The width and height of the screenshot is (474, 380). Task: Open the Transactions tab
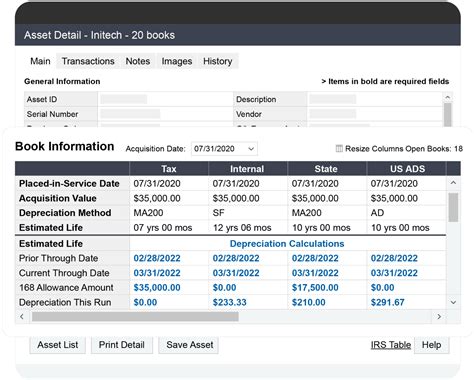88,61
